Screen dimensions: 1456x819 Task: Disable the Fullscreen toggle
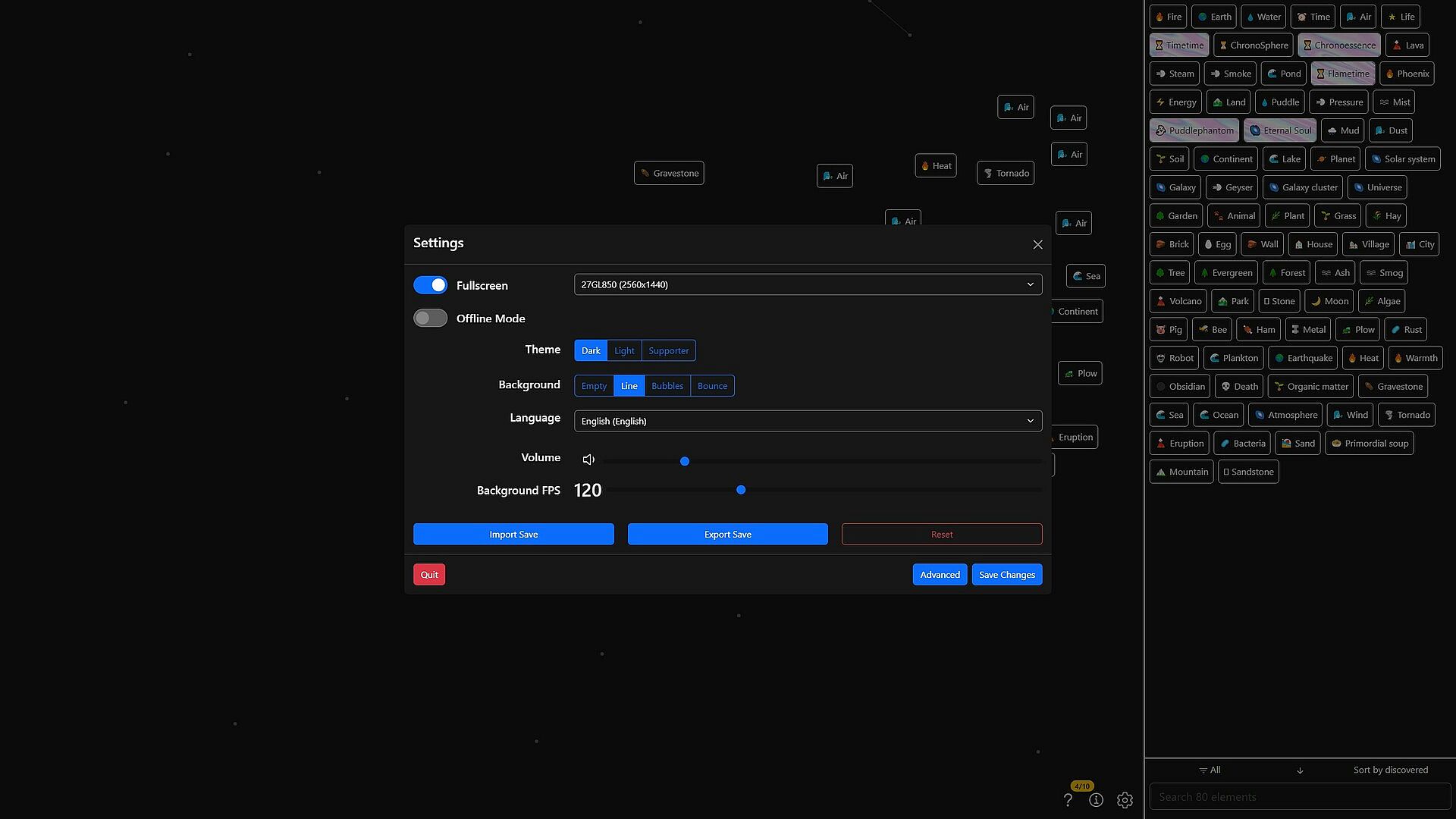pos(430,285)
